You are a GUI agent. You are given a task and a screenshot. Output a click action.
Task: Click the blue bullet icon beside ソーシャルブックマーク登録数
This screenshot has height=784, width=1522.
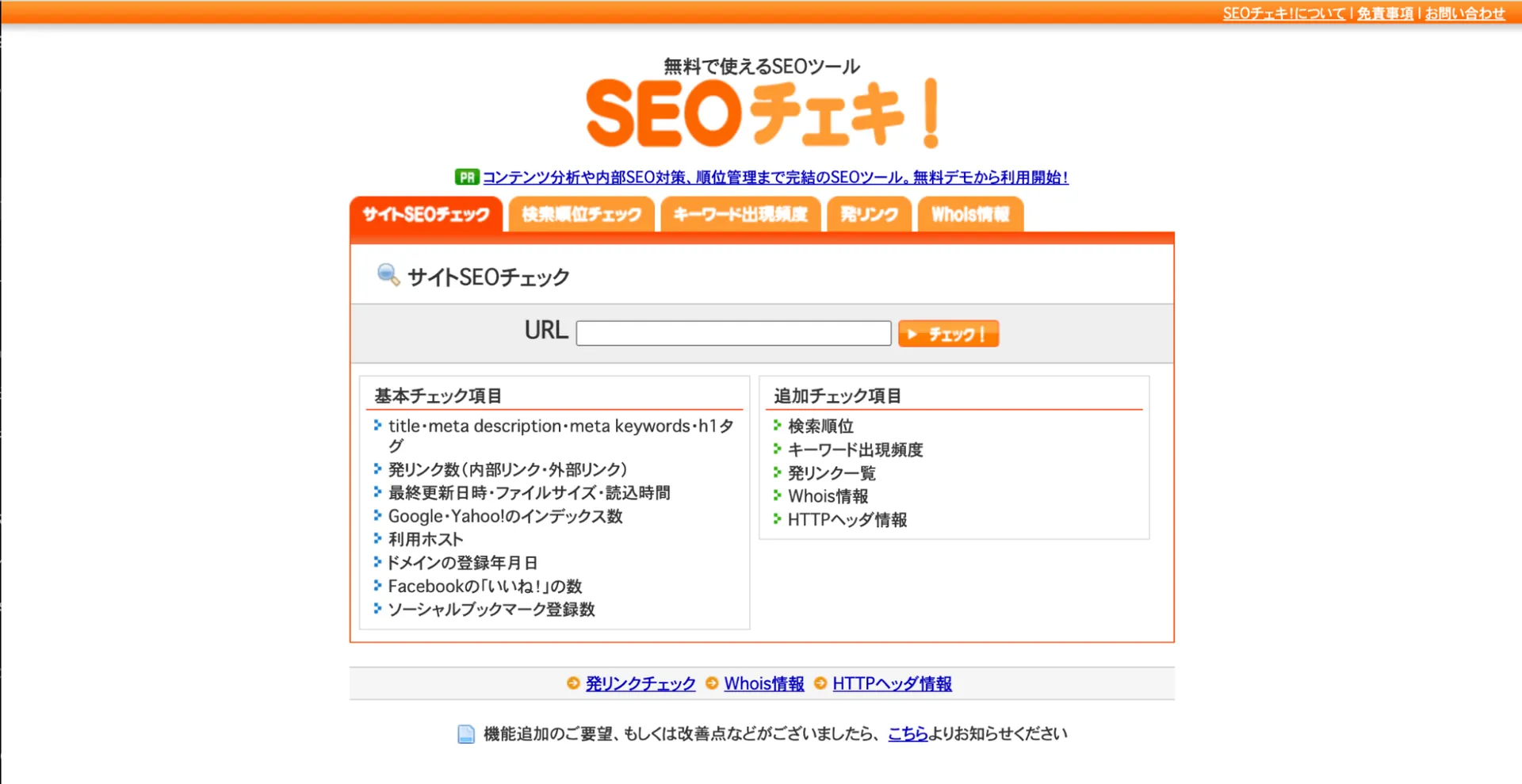pyautogui.click(x=377, y=608)
